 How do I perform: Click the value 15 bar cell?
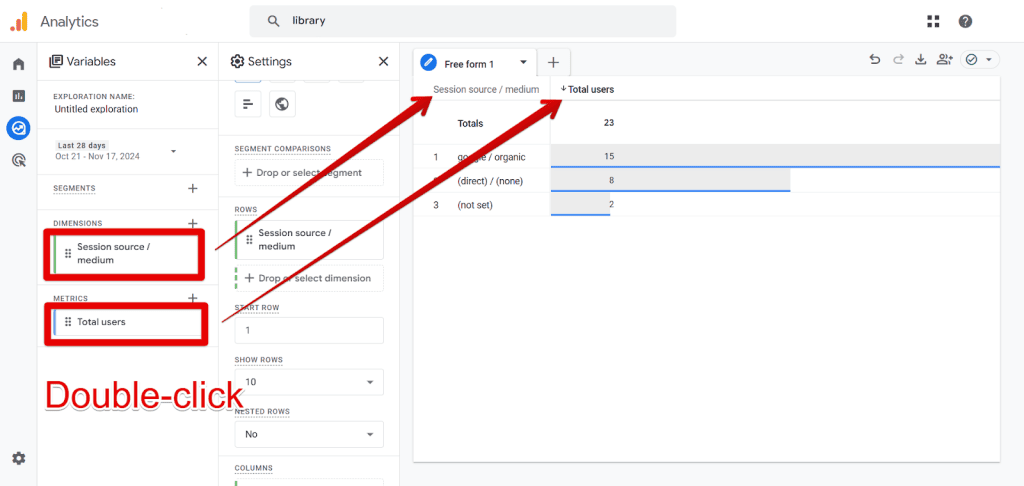click(x=775, y=156)
